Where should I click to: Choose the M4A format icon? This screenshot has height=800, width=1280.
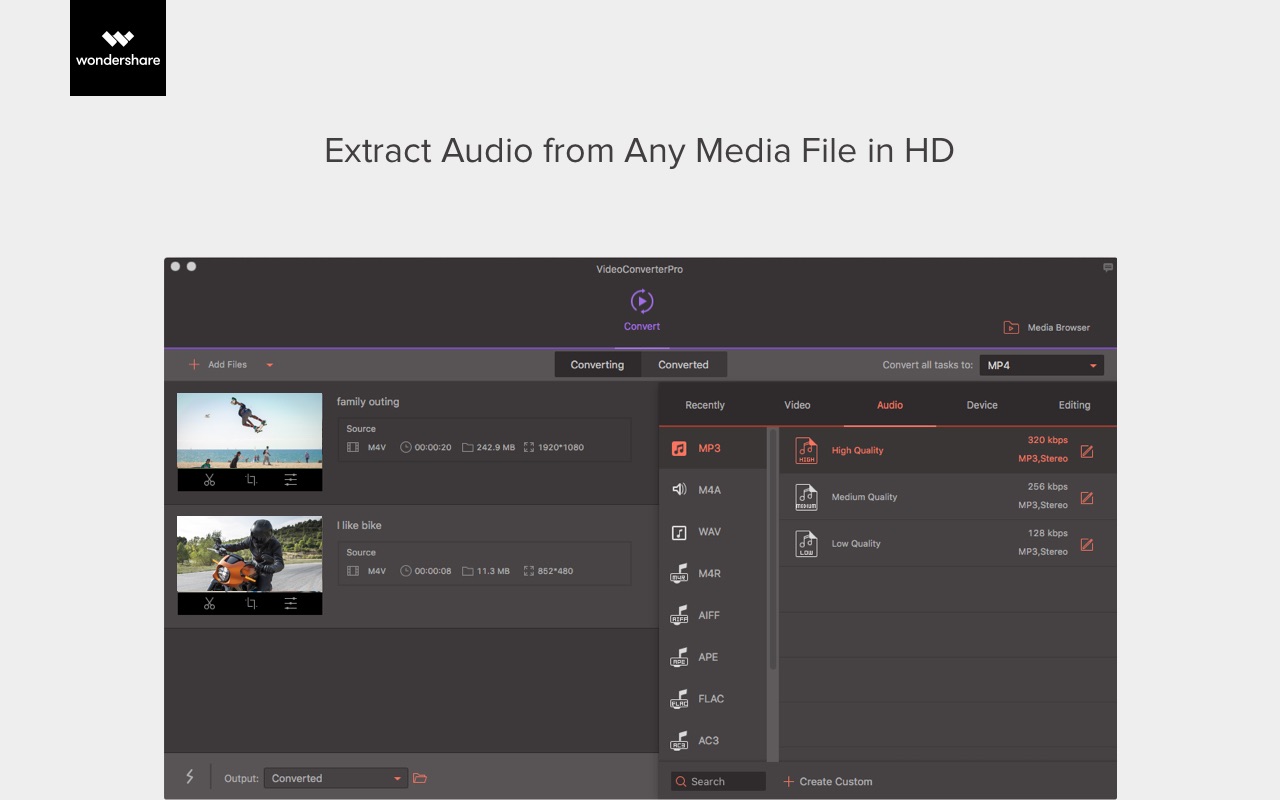coord(679,490)
